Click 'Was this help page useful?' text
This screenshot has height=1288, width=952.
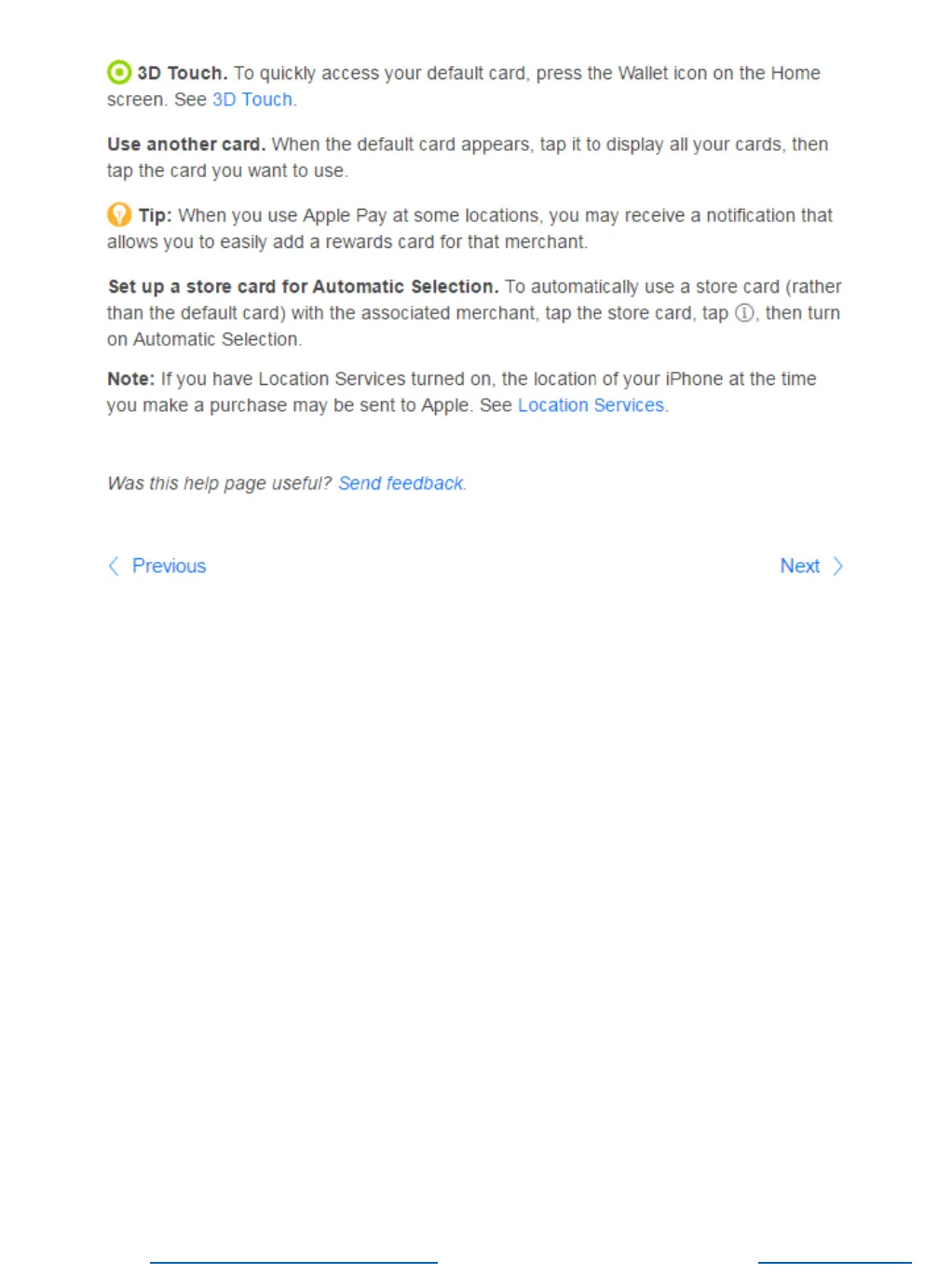coord(219,484)
